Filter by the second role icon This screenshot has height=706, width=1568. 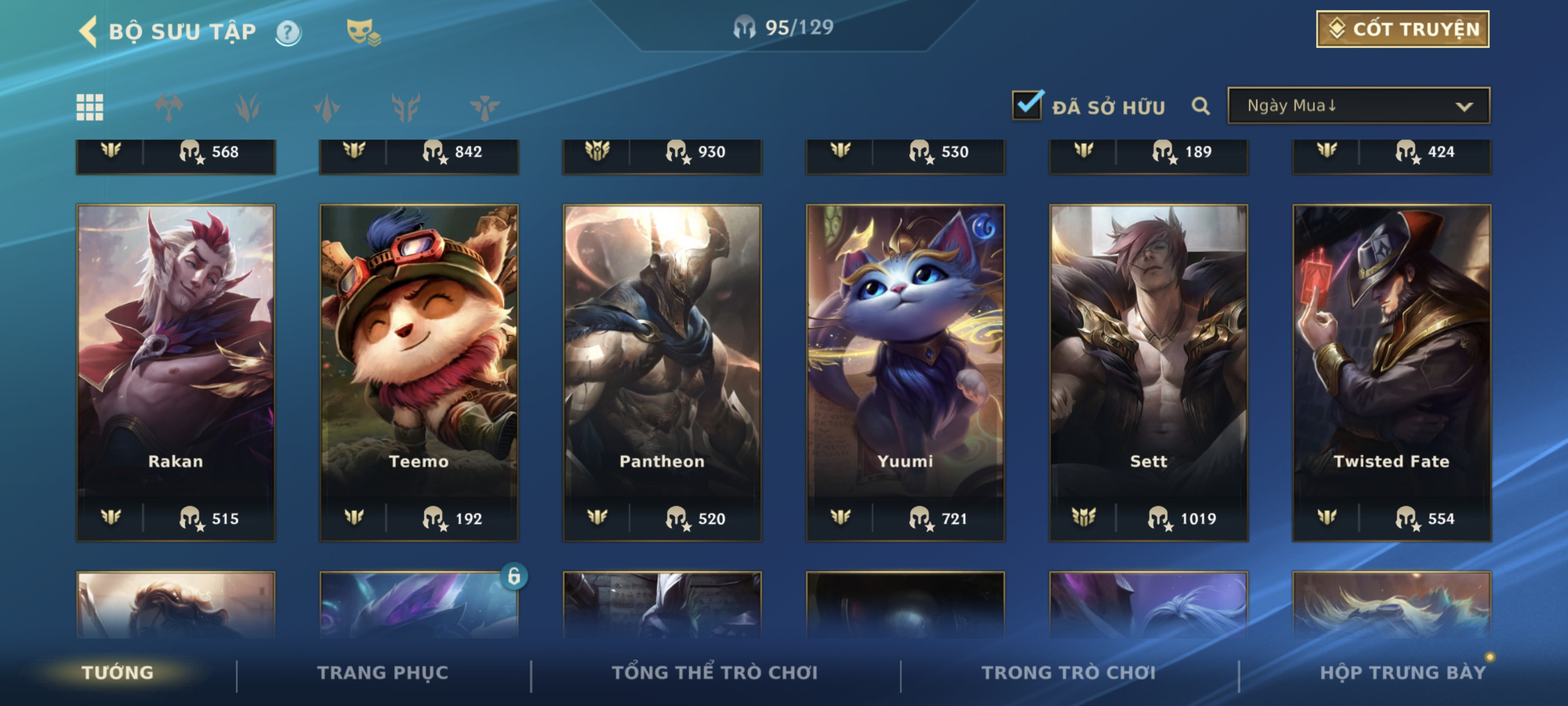pos(247,107)
